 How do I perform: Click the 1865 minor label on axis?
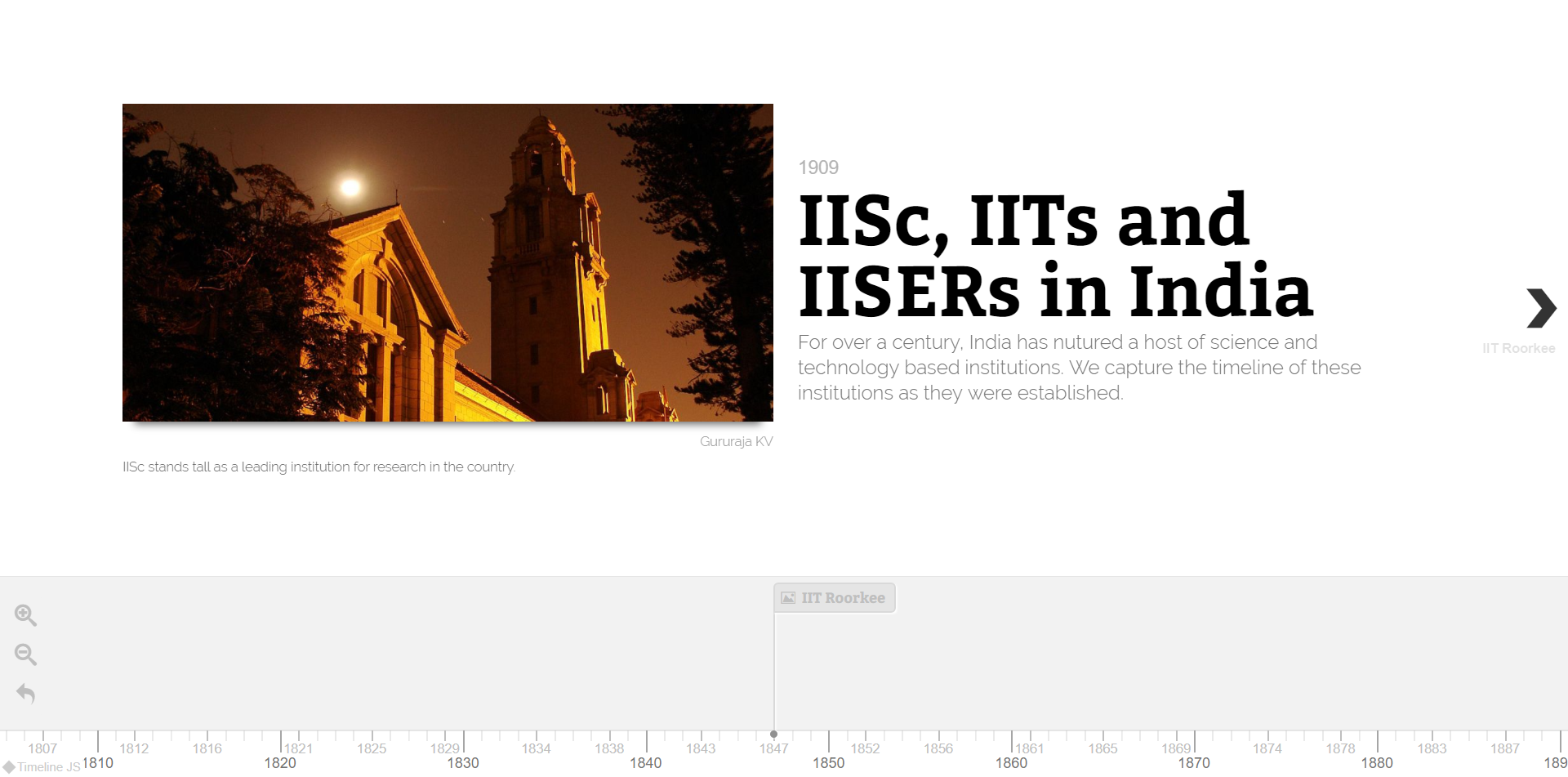[x=1102, y=748]
